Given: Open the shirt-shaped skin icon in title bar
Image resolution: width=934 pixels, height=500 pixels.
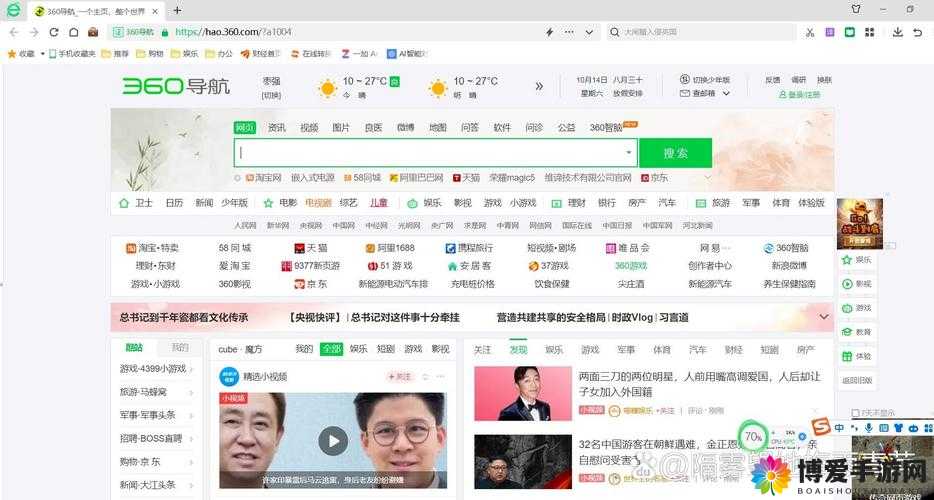Looking at the screenshot, I should tap(856, 10).
